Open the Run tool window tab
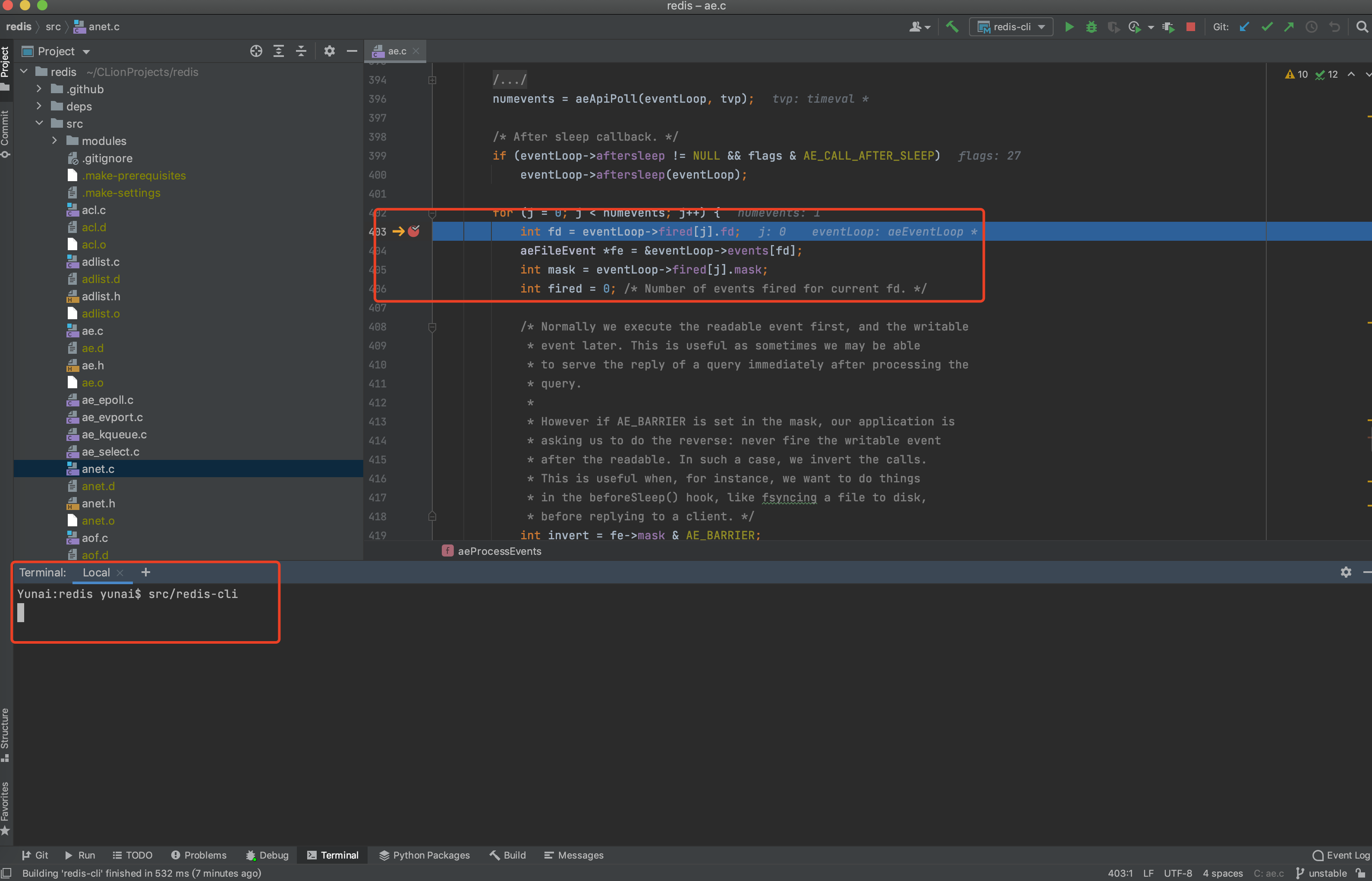Viewport: 1372px width, 881px height. [80, 855]
